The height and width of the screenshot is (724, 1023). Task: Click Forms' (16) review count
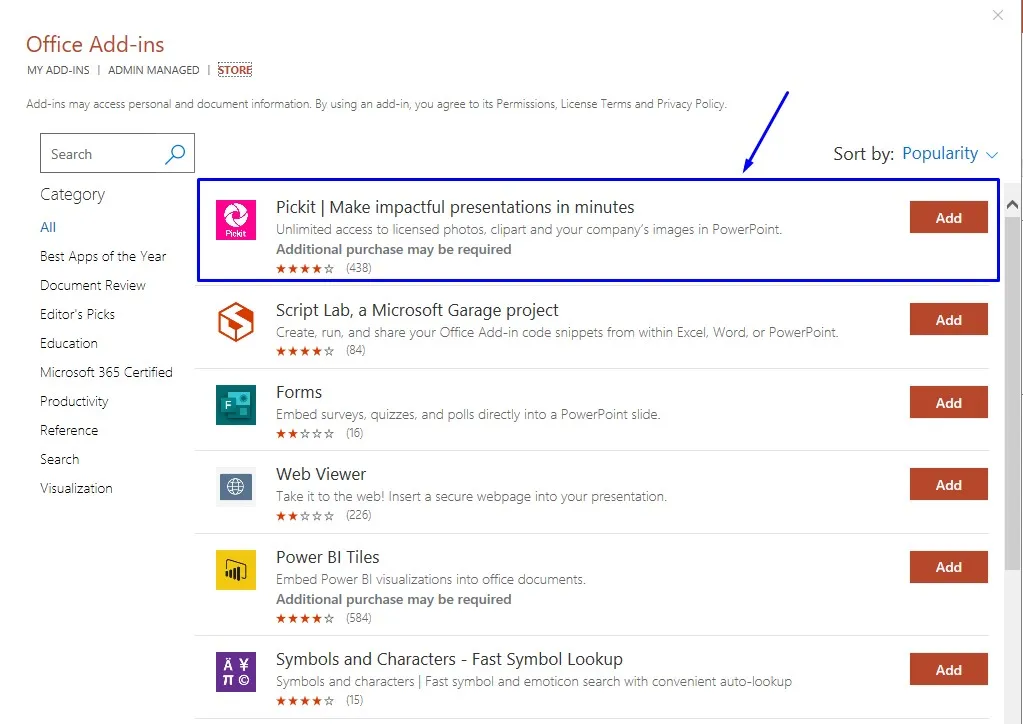[x=354, y=433]
